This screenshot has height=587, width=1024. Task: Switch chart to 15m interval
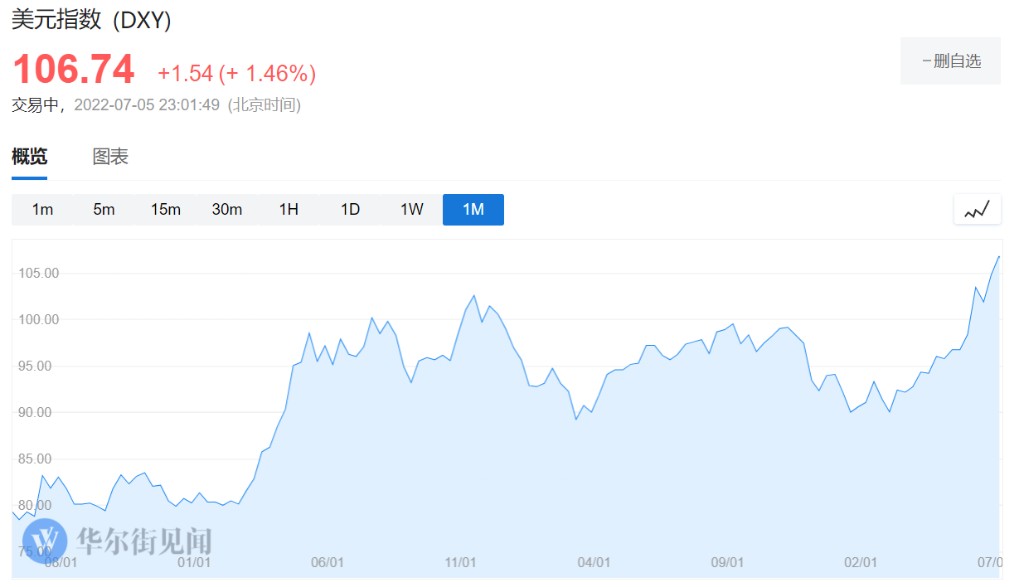coord(165,210)
